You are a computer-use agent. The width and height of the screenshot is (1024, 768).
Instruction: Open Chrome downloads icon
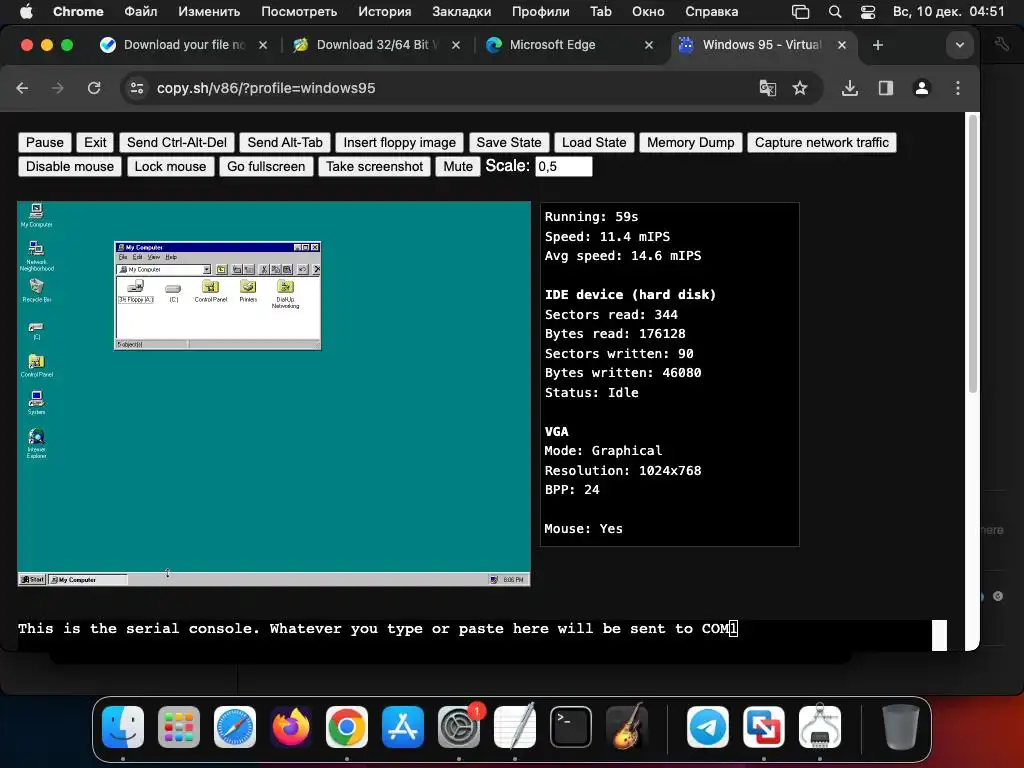coord(850,88)
